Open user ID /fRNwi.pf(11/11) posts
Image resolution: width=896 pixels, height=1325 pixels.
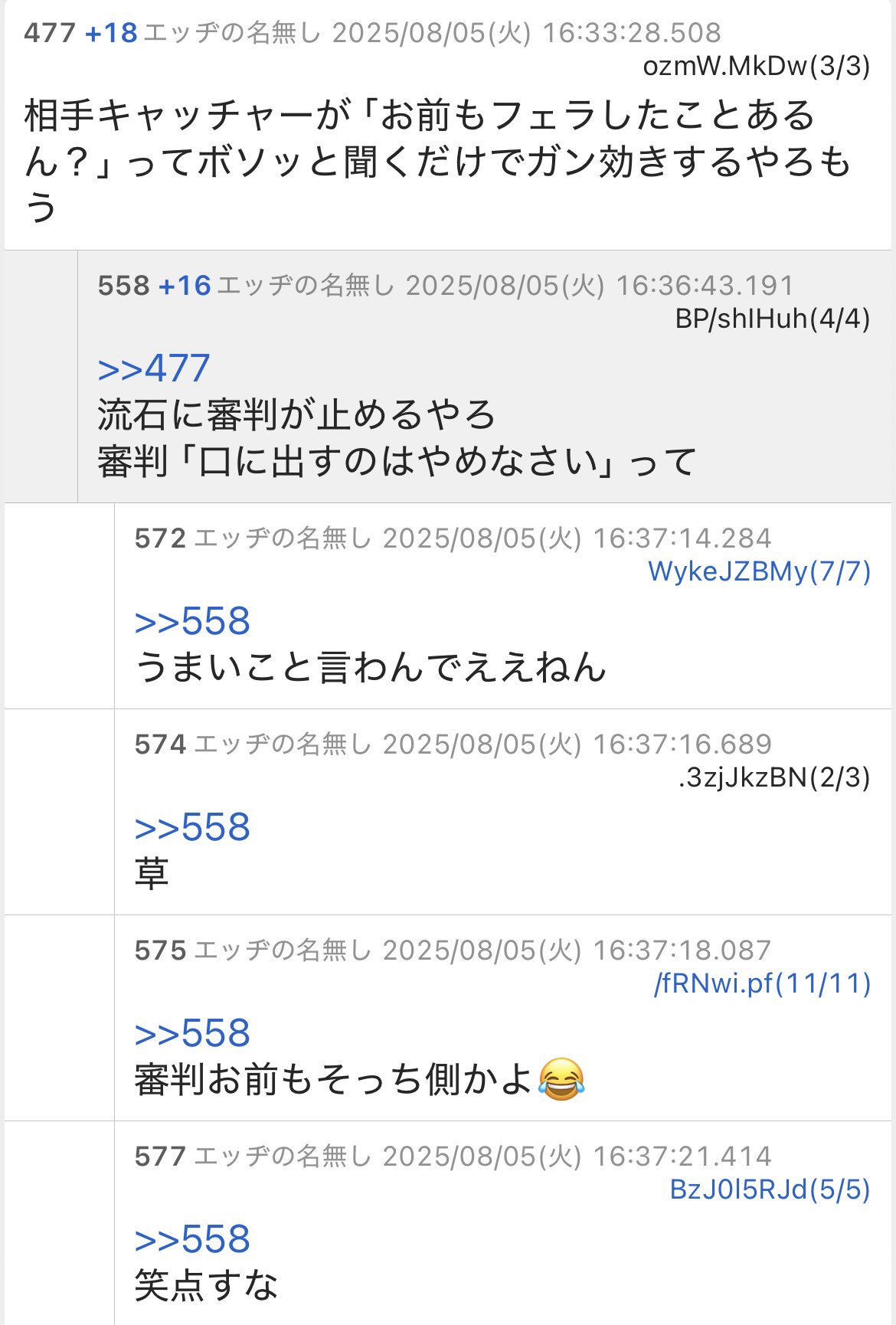(763, 983)
